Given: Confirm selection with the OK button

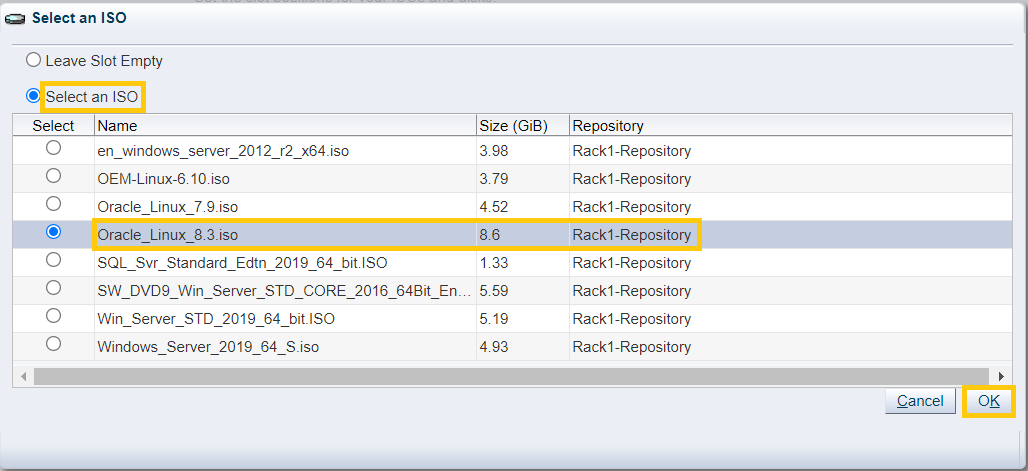Looking at the screenshot, I should 989,401.
